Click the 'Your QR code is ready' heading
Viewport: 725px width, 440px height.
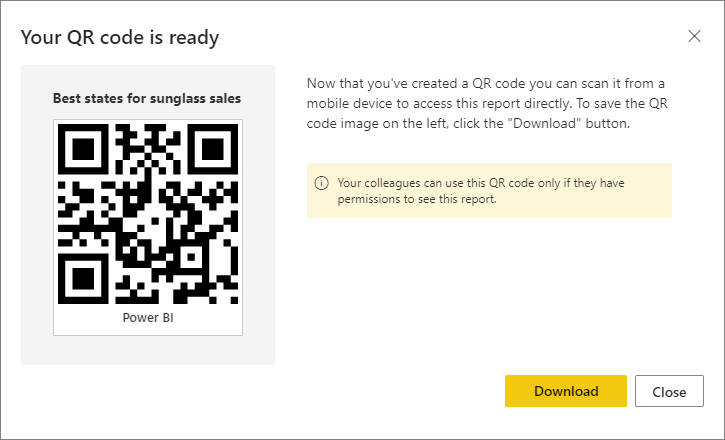[x=120, y=37]
